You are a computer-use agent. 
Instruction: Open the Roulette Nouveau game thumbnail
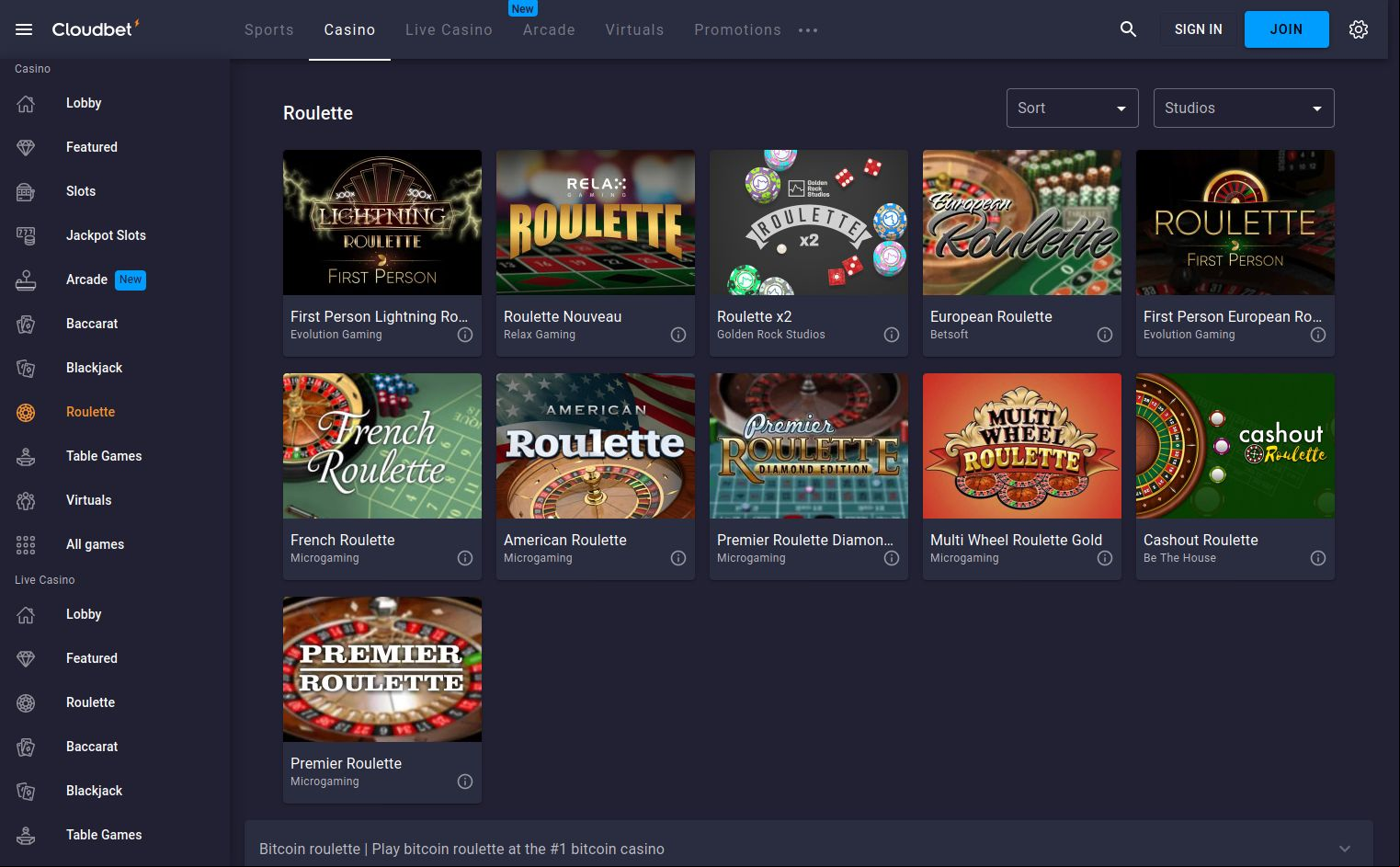(596, 222)
